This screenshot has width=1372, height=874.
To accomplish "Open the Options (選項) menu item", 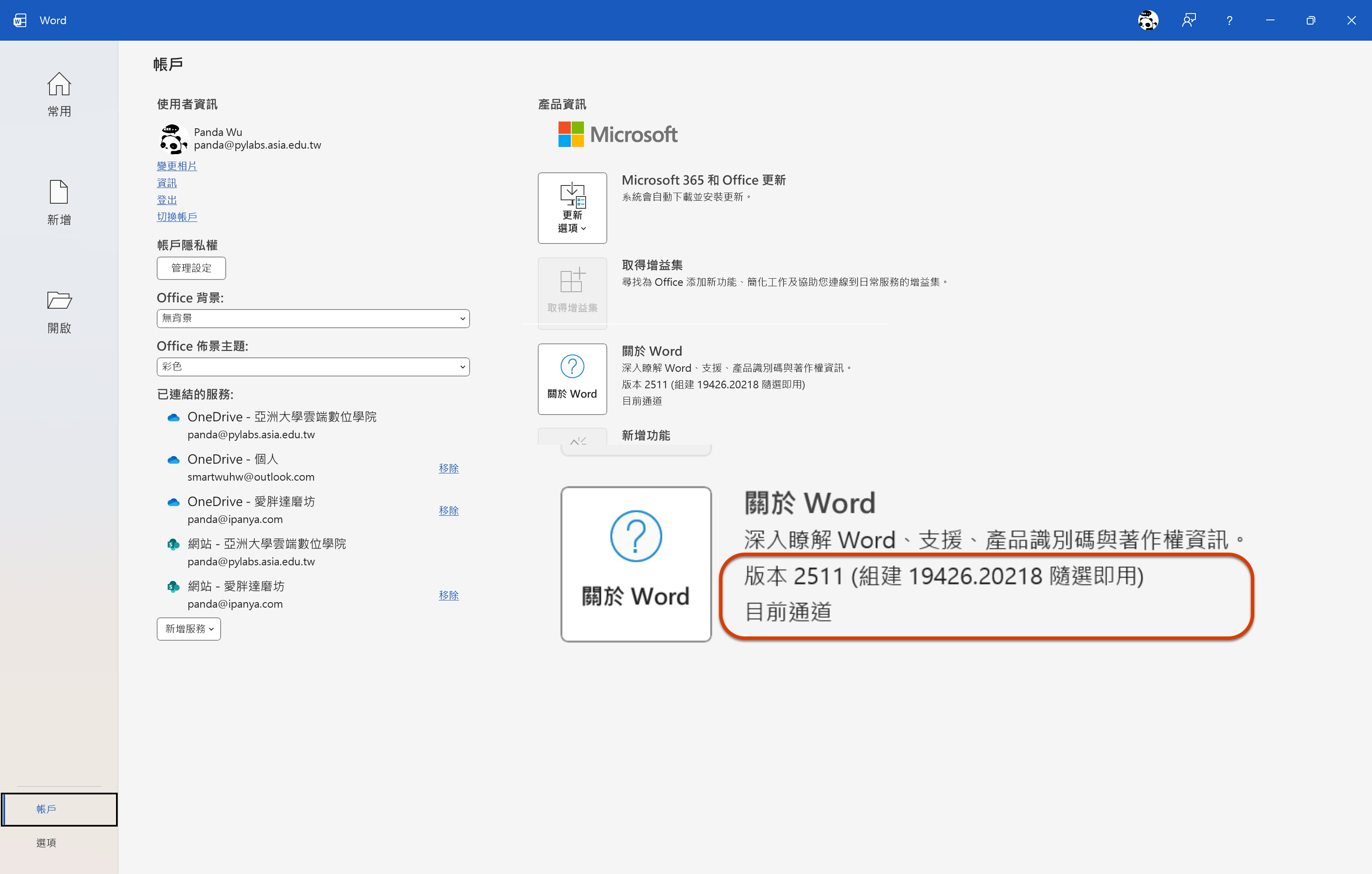I will (x=46, y=843).
